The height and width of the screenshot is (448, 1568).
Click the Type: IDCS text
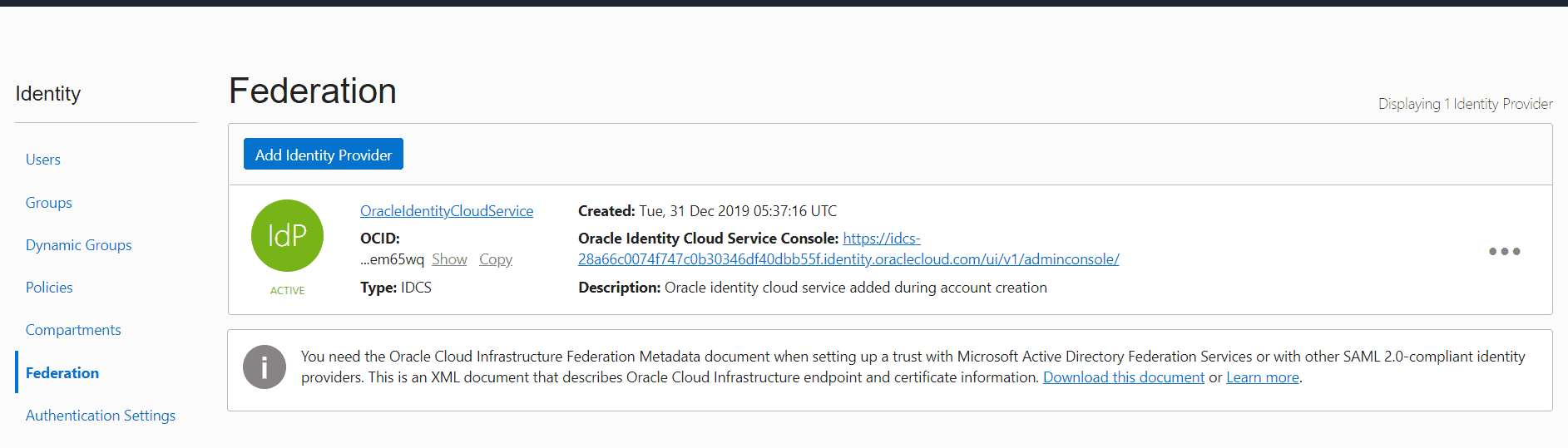pyautogui.click(x=396, y=288)
